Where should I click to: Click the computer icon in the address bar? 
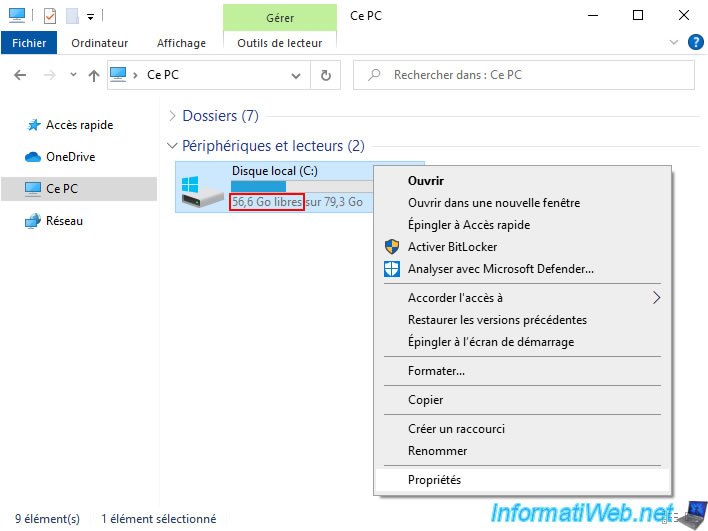118,74
